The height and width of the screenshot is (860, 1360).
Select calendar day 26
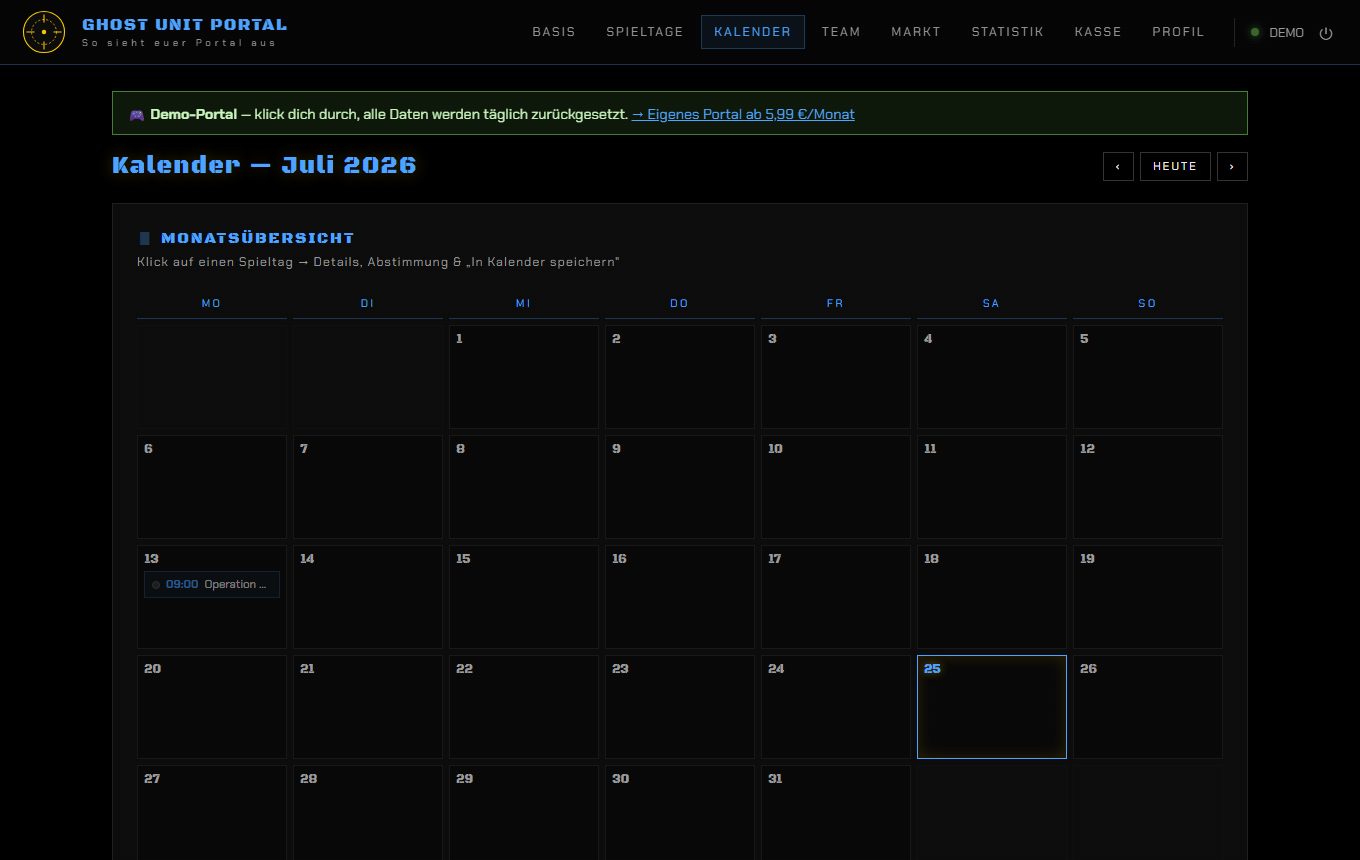tap(1148, 707)
